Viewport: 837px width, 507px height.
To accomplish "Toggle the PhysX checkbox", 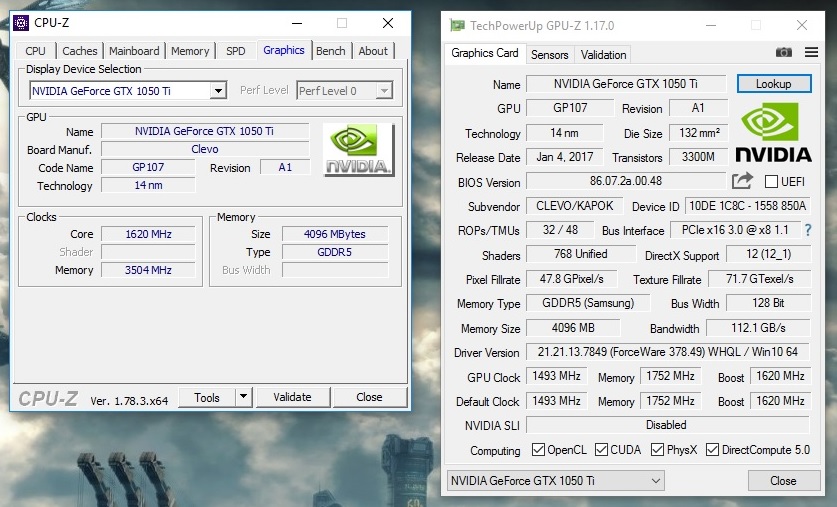I will [657, 449].
